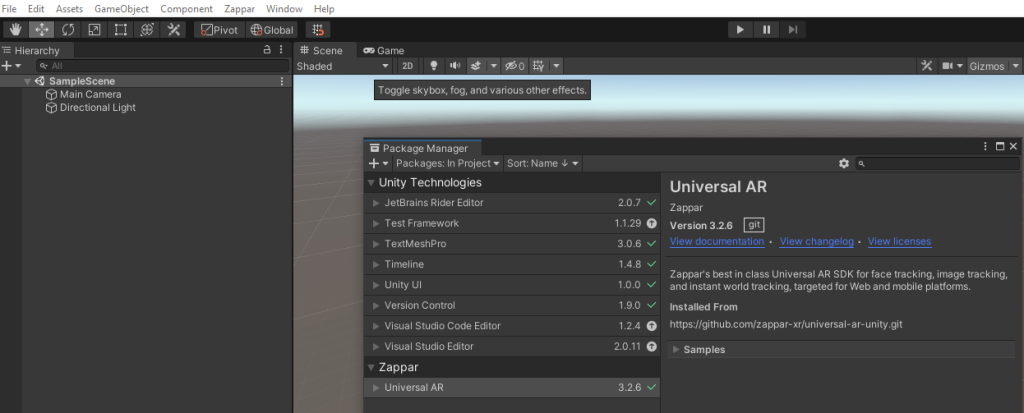Viewport: 1024px width, 413px height.
Task: Toggle grid snapping button
Action: pos(318,30)
